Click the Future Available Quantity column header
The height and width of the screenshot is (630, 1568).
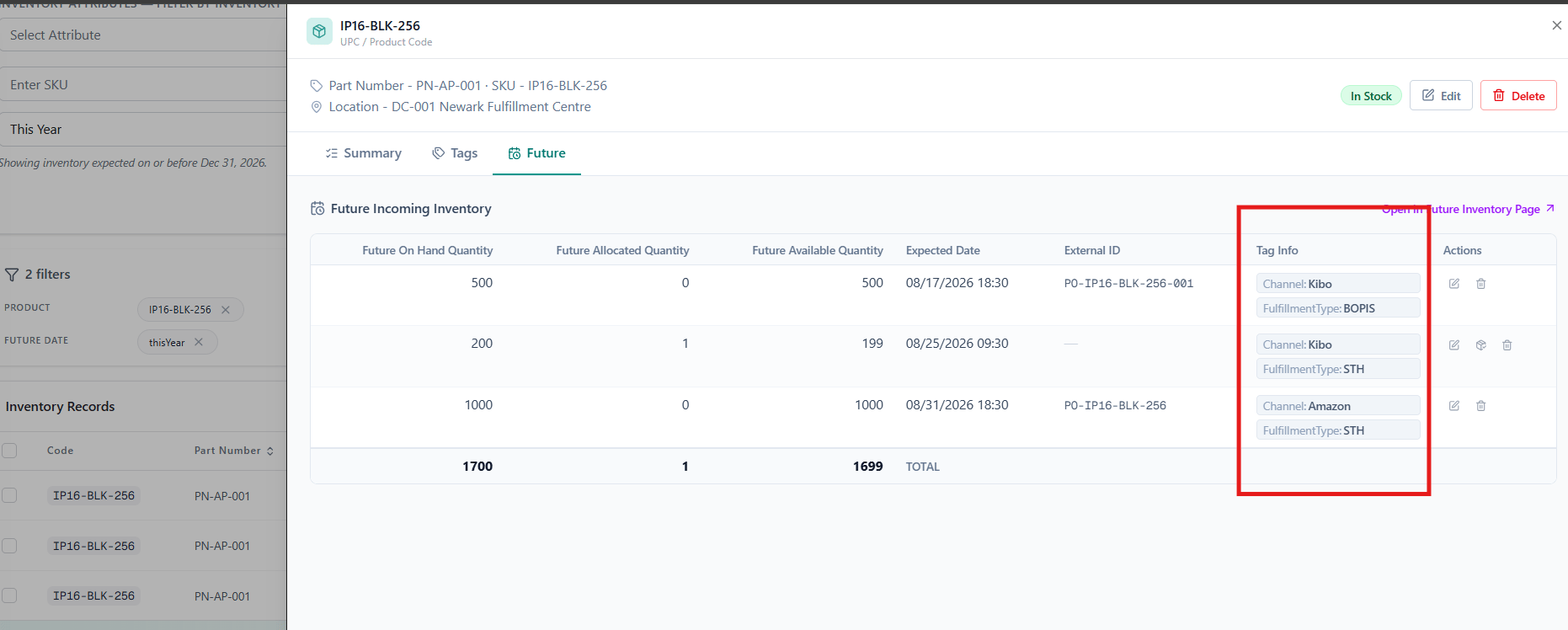(x=818, y=250)
